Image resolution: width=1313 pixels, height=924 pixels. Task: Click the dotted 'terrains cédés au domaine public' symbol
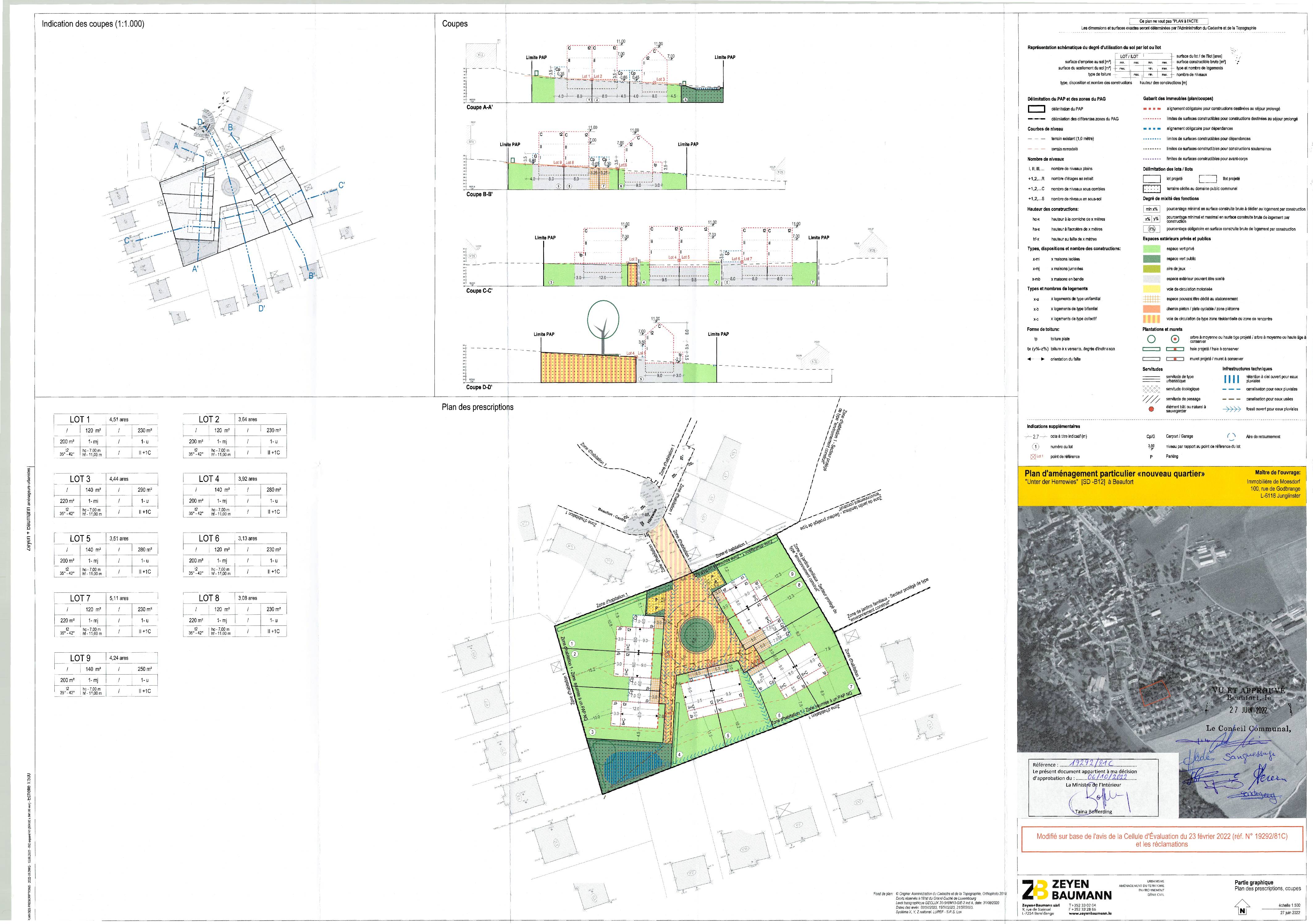point(1151,189)
